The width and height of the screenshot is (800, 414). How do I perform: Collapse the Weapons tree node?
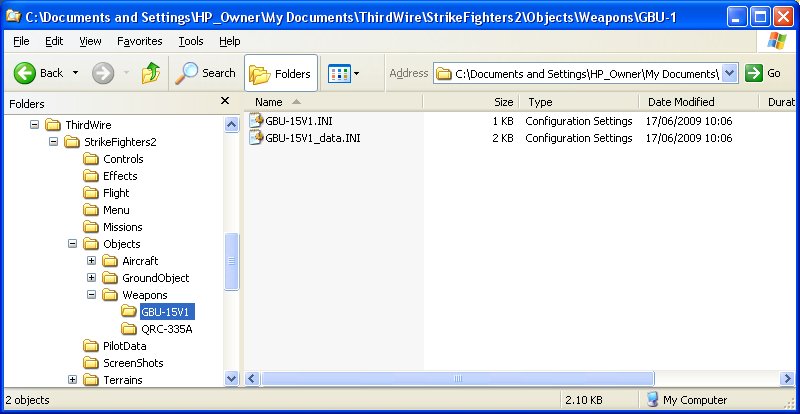[91, 295]
